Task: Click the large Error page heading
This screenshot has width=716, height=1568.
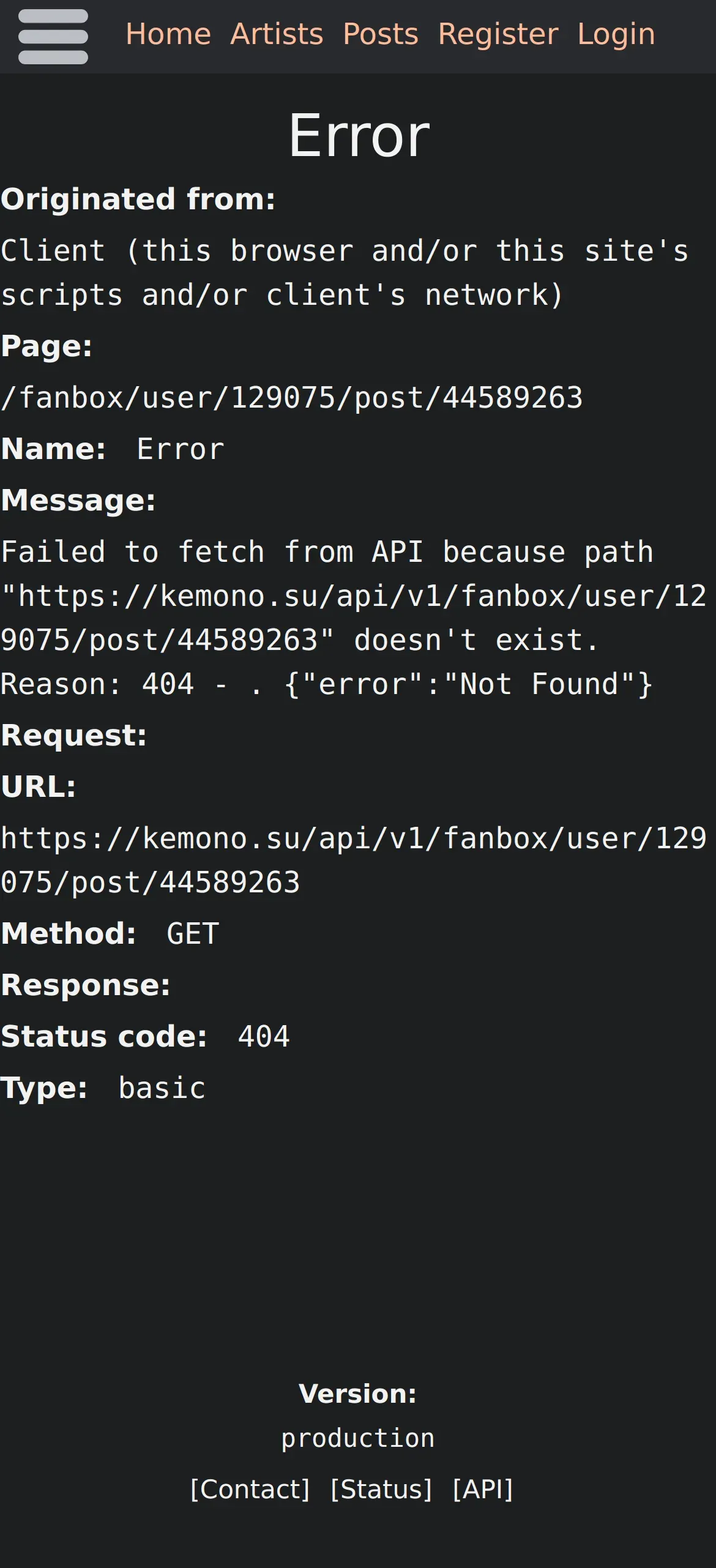Action: [x=359, y=136]
